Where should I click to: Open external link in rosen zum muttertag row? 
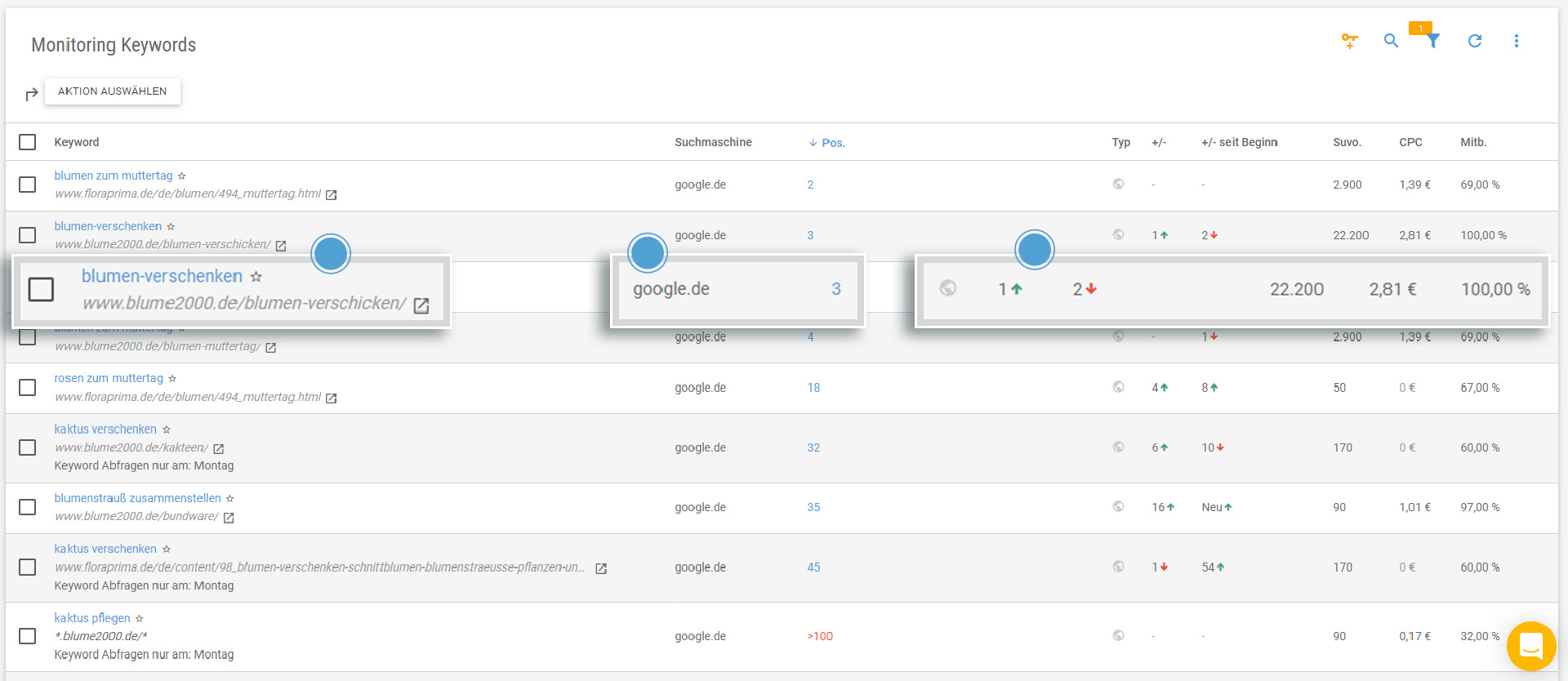tap(332, 398)
